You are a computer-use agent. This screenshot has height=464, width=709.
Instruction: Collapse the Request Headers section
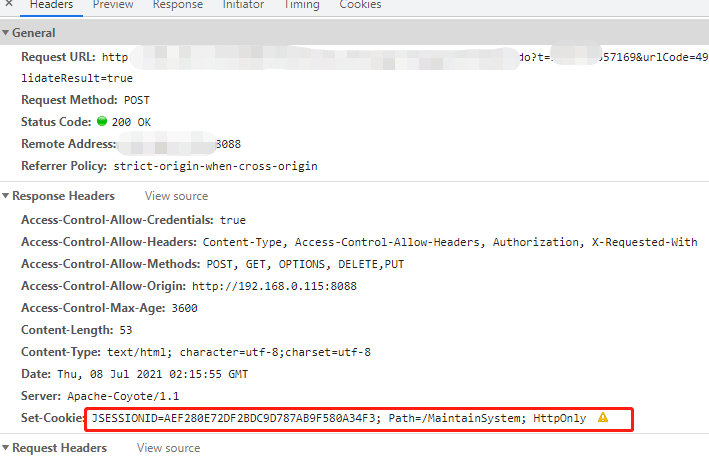coord(5,448)
